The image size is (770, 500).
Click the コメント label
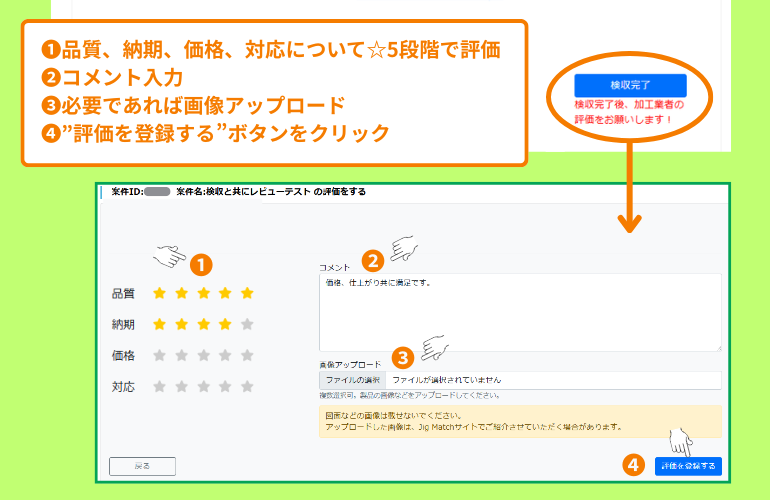pyautogui.click(x=334, y=267)
